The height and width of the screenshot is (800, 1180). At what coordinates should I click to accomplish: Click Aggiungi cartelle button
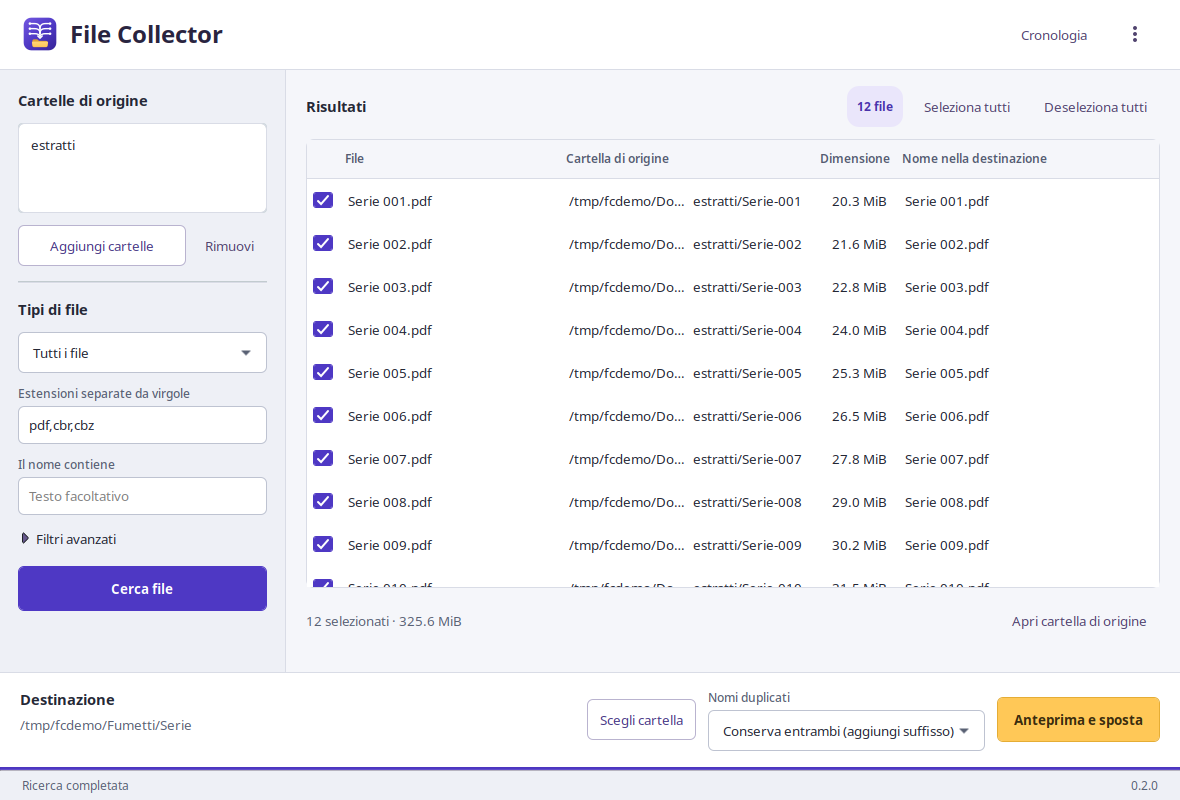click(x=102, y=246)
